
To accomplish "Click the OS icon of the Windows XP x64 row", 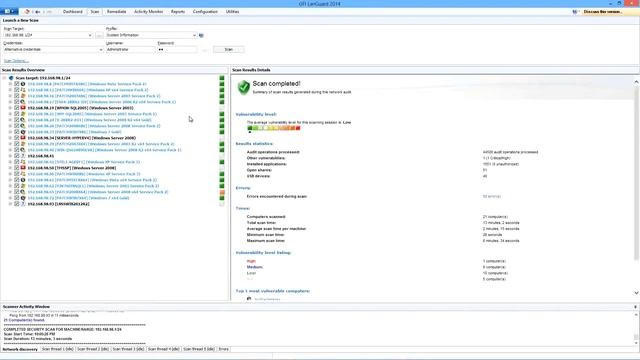I will [23, 90].
